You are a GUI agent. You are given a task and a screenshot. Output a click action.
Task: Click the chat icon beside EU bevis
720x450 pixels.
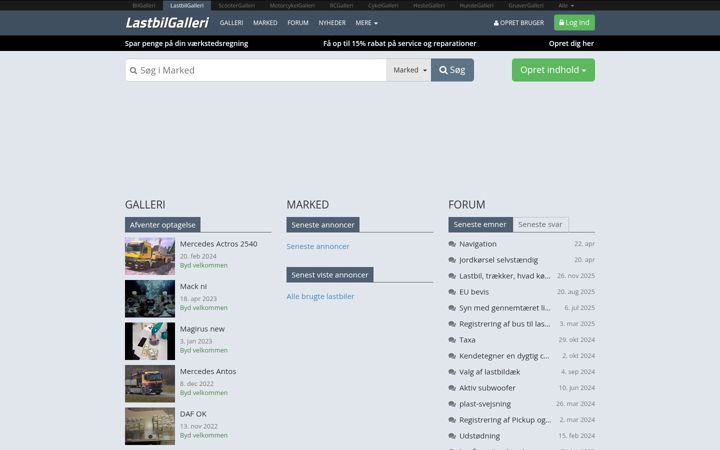coord(452,292)
